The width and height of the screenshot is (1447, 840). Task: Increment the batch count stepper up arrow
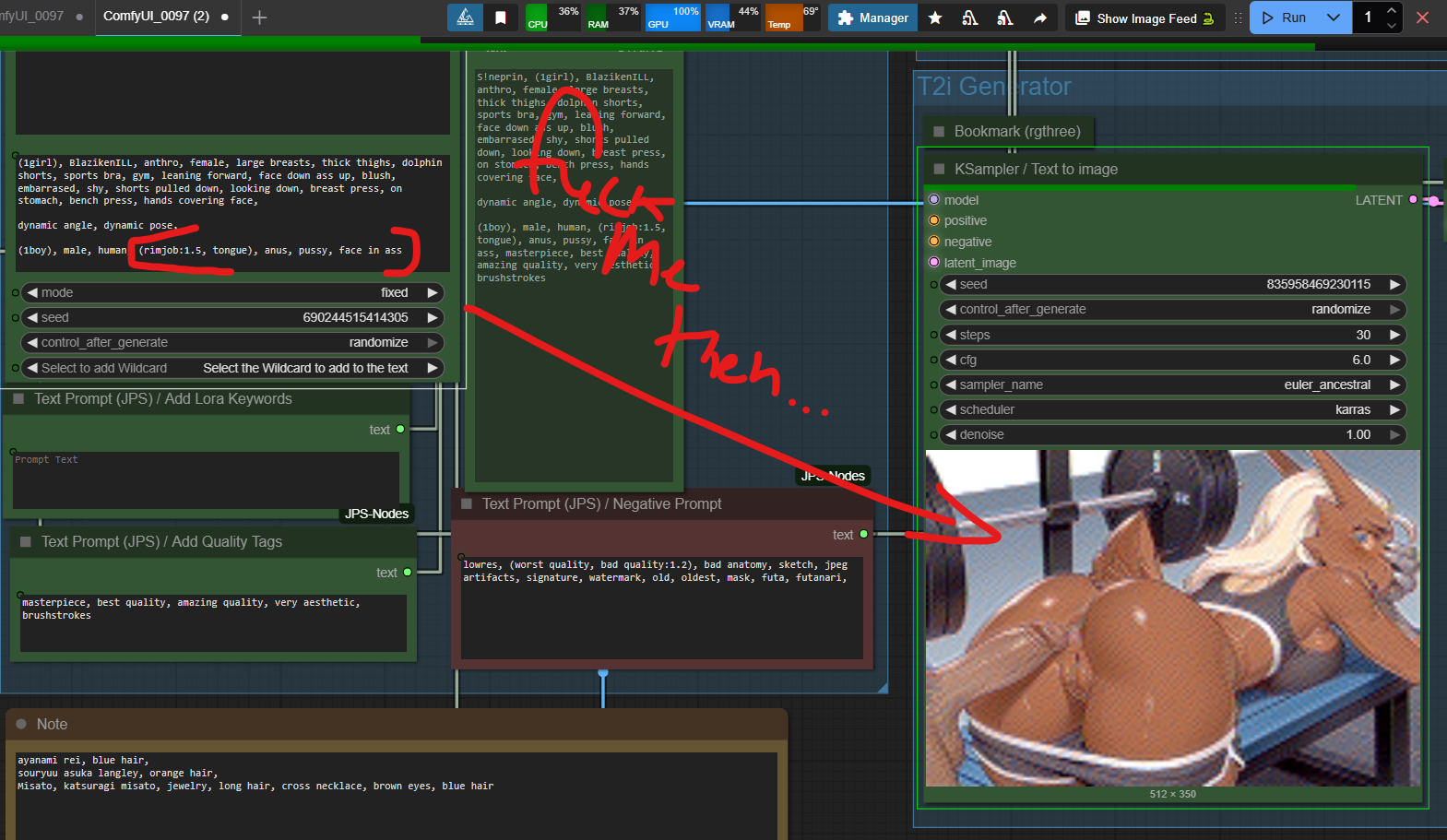pyautogui.click(x=1392, y=10)
